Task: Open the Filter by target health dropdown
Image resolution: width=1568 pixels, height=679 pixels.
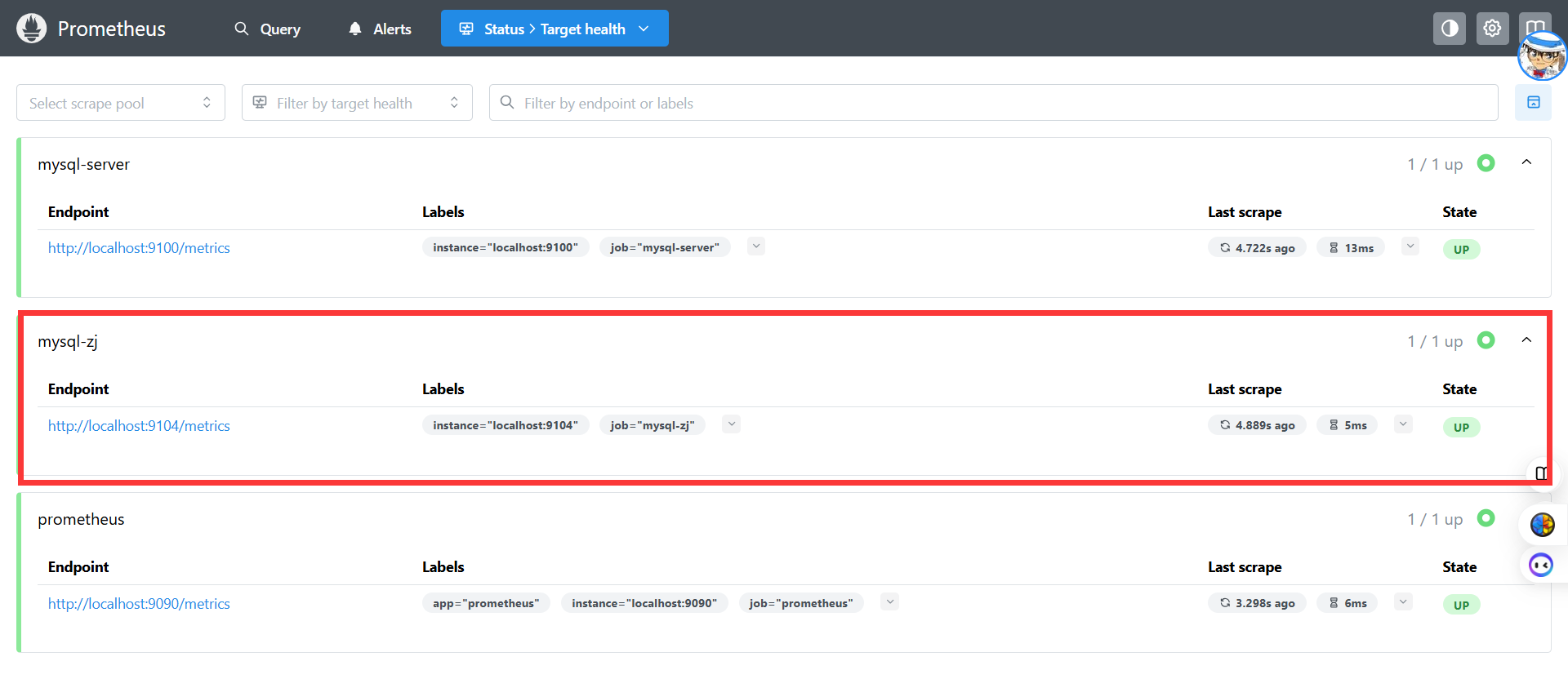Action: pos(357,103)
